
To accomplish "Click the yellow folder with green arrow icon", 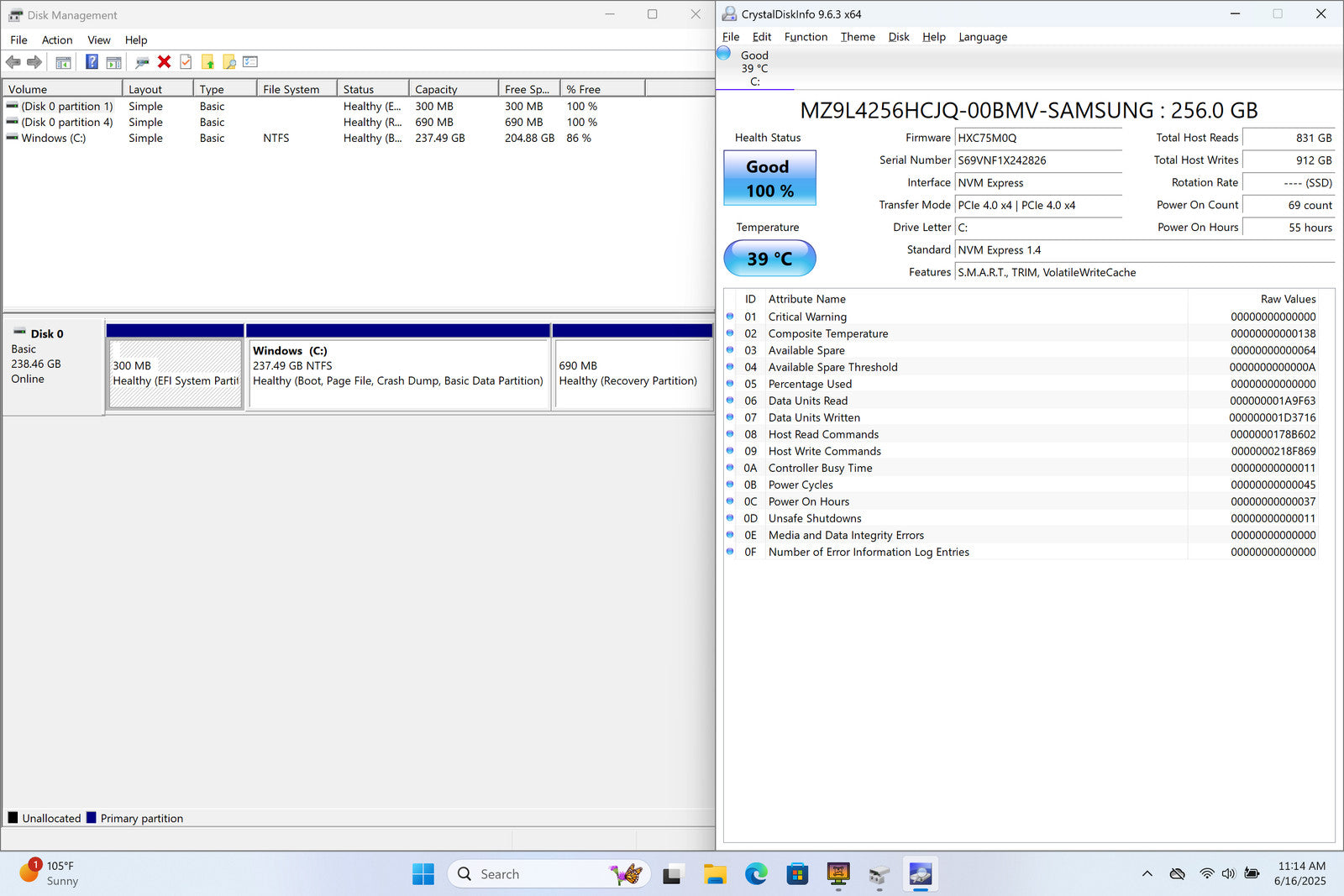I will (207, 62).
